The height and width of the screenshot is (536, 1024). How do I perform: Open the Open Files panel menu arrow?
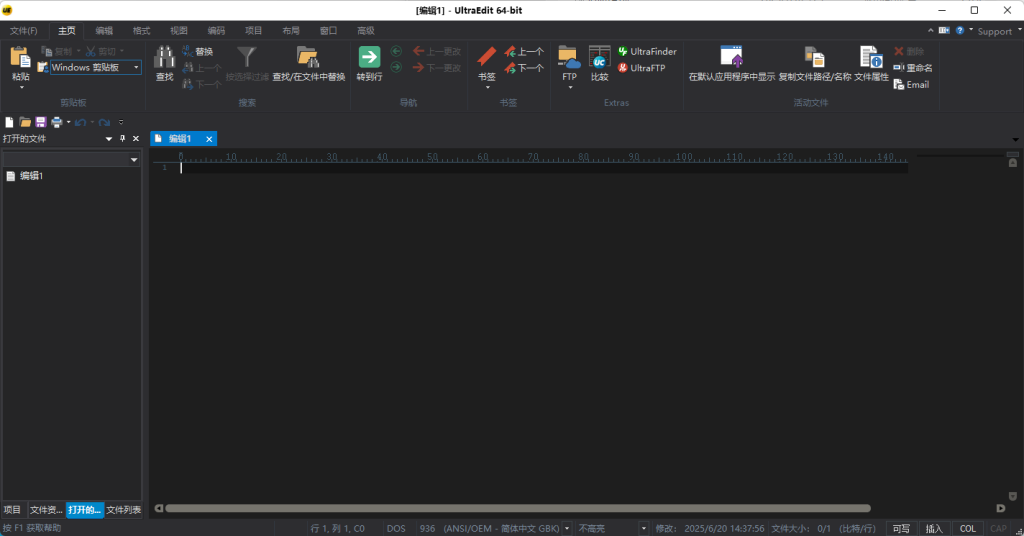click(108, 138)
